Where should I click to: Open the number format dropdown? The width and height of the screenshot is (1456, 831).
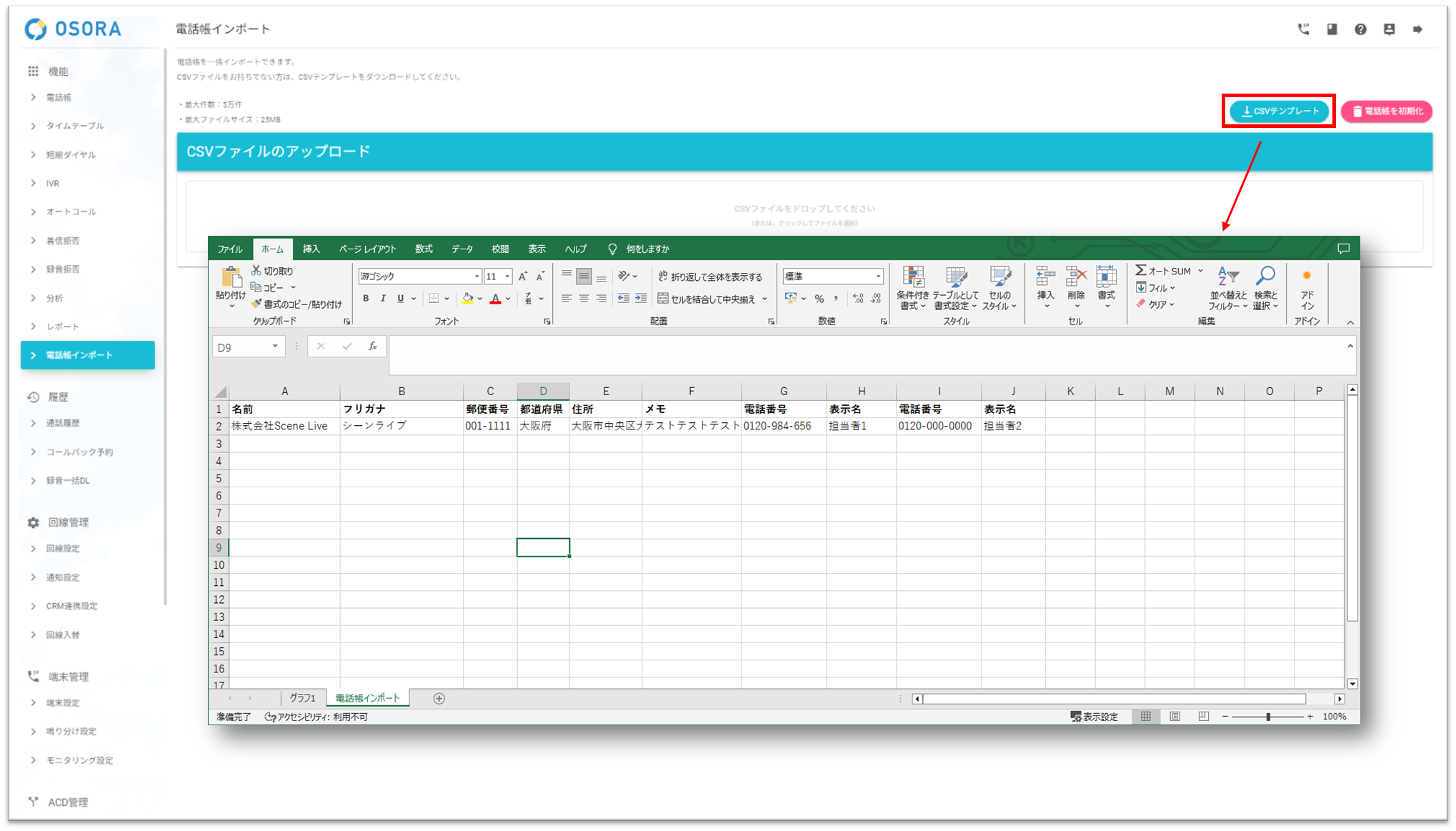(878, 277)
